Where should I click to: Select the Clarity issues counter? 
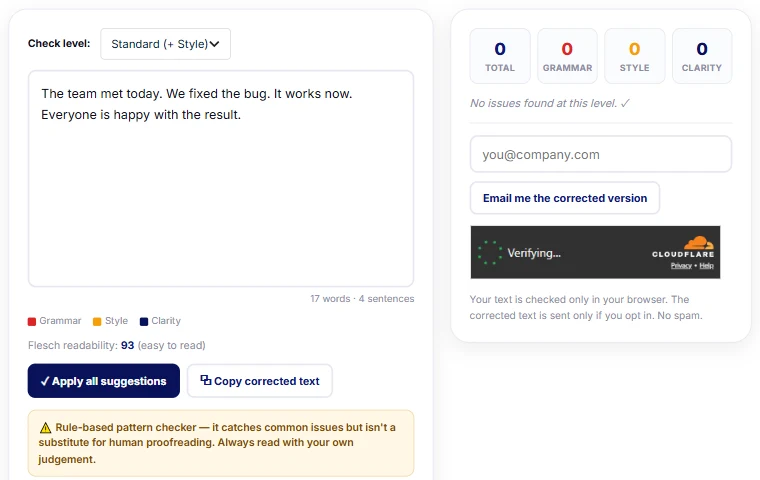pyautogui.click(x=702, y=56)
